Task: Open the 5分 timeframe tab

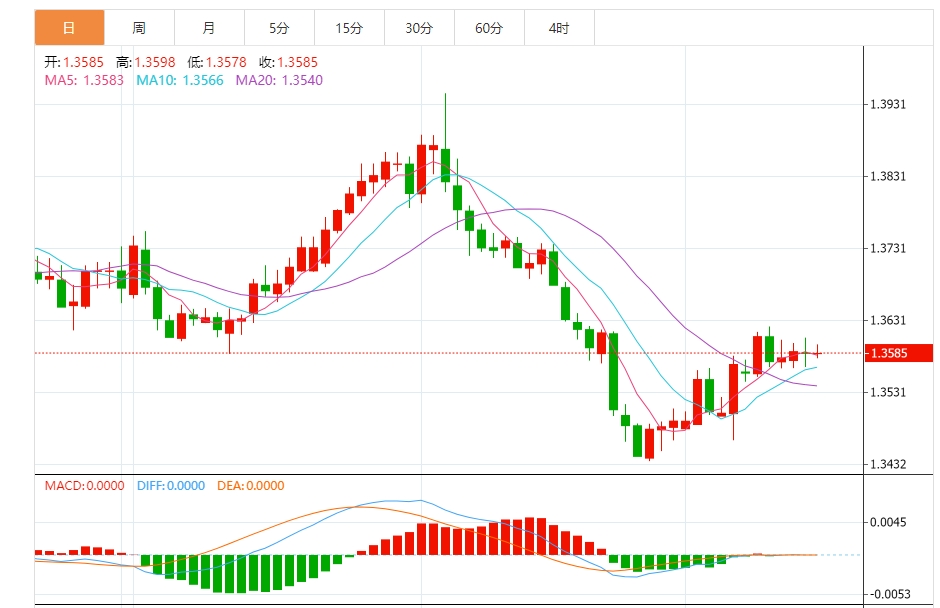Action: [279, 28]
